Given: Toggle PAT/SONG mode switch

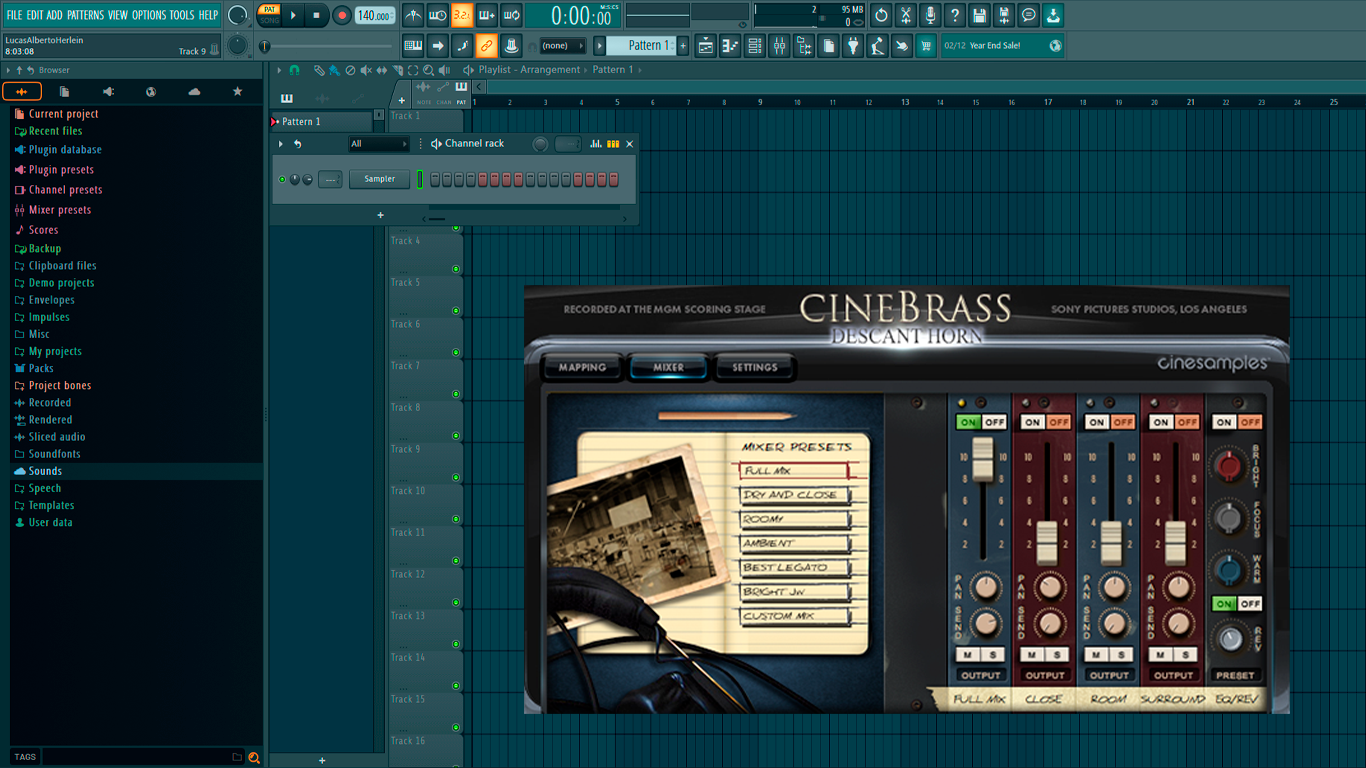Looking at the screenshot, I should tap(270, 15).
